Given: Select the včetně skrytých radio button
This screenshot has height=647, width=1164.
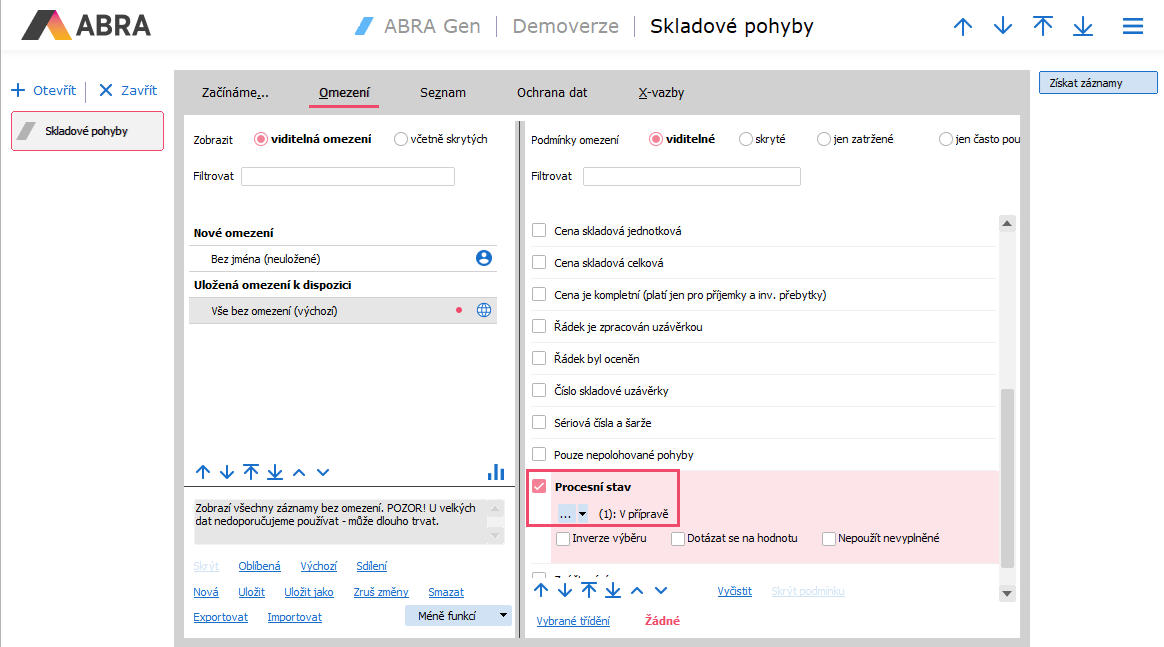Looking at the screenshot, I should coord(401,140).
